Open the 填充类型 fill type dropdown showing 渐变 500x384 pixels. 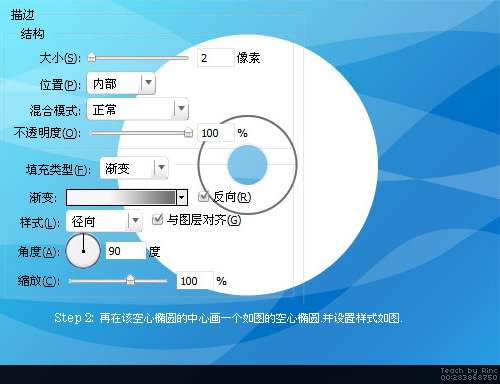pyautogui.click(x=134, y=168)
